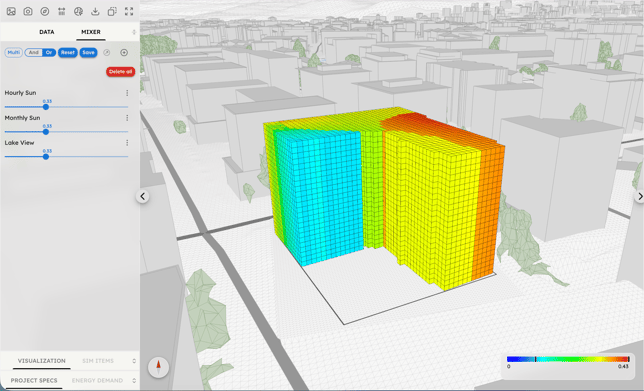Select the Or filter logic option
The image size is (644, 391).
(x=49, y=53)
